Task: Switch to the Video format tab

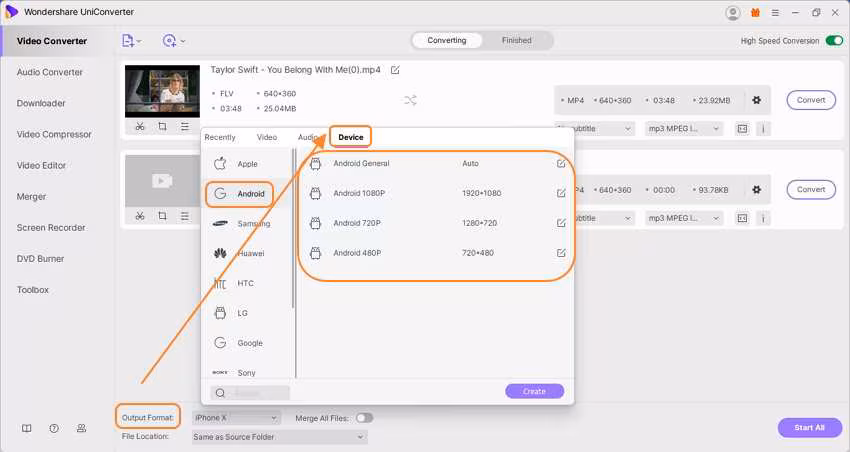Action: [x=267, y=137]
